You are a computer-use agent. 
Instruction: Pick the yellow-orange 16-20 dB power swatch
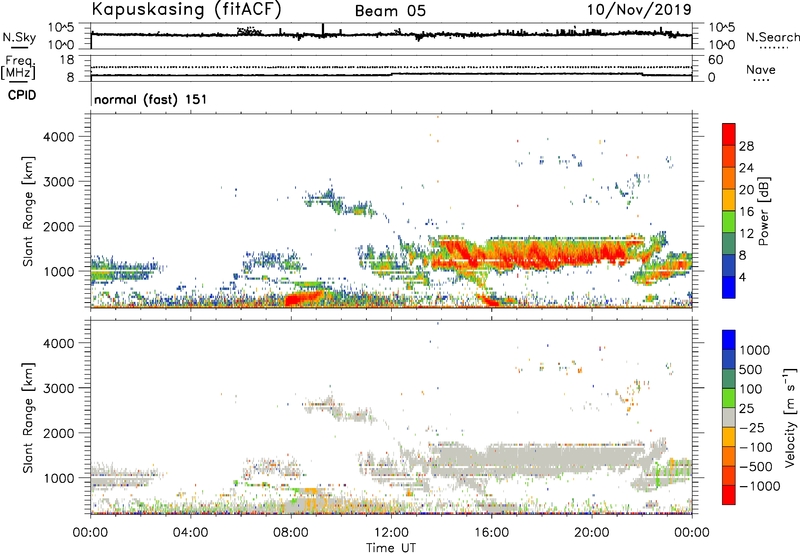pyautogui.click(x=729, y=199)
